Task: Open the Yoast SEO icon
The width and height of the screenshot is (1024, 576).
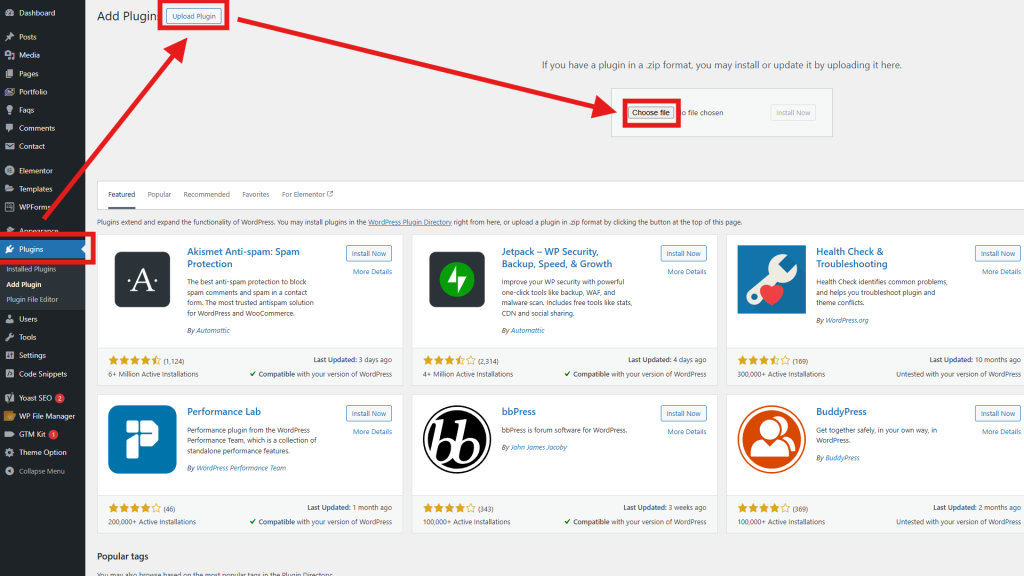Action: [10, 397]
